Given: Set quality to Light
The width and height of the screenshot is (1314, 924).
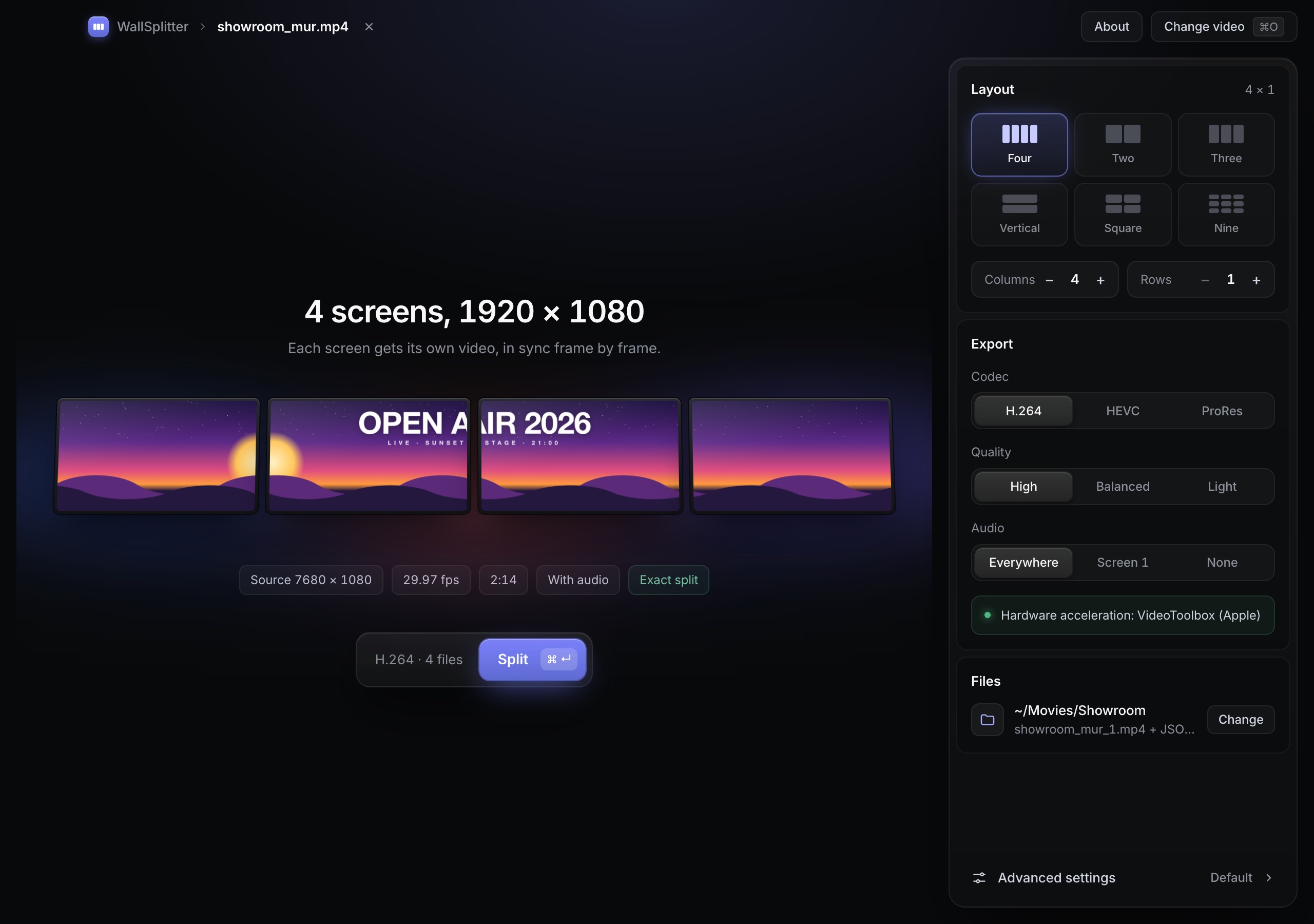Looking at the screenshot, I should (x=1222, y=486).
